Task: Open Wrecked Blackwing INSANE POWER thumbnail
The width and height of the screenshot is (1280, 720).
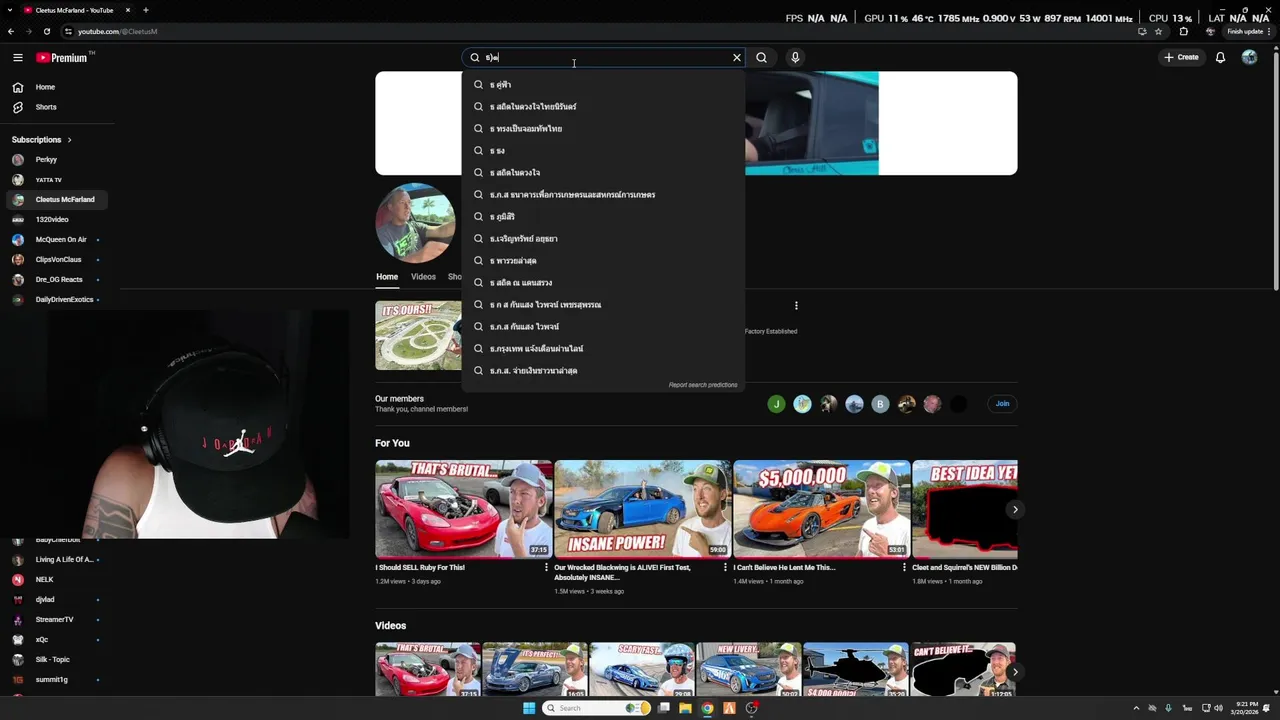Action: click(x=643, y=509)
